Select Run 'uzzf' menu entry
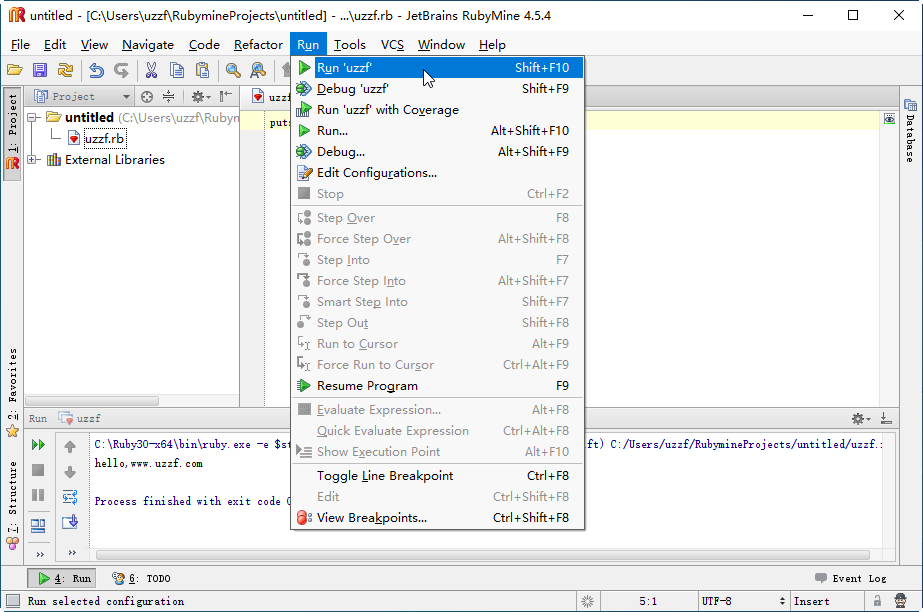The height and width of the screenshot is (612, 923). pyautogui.click(x=437, y=68)
